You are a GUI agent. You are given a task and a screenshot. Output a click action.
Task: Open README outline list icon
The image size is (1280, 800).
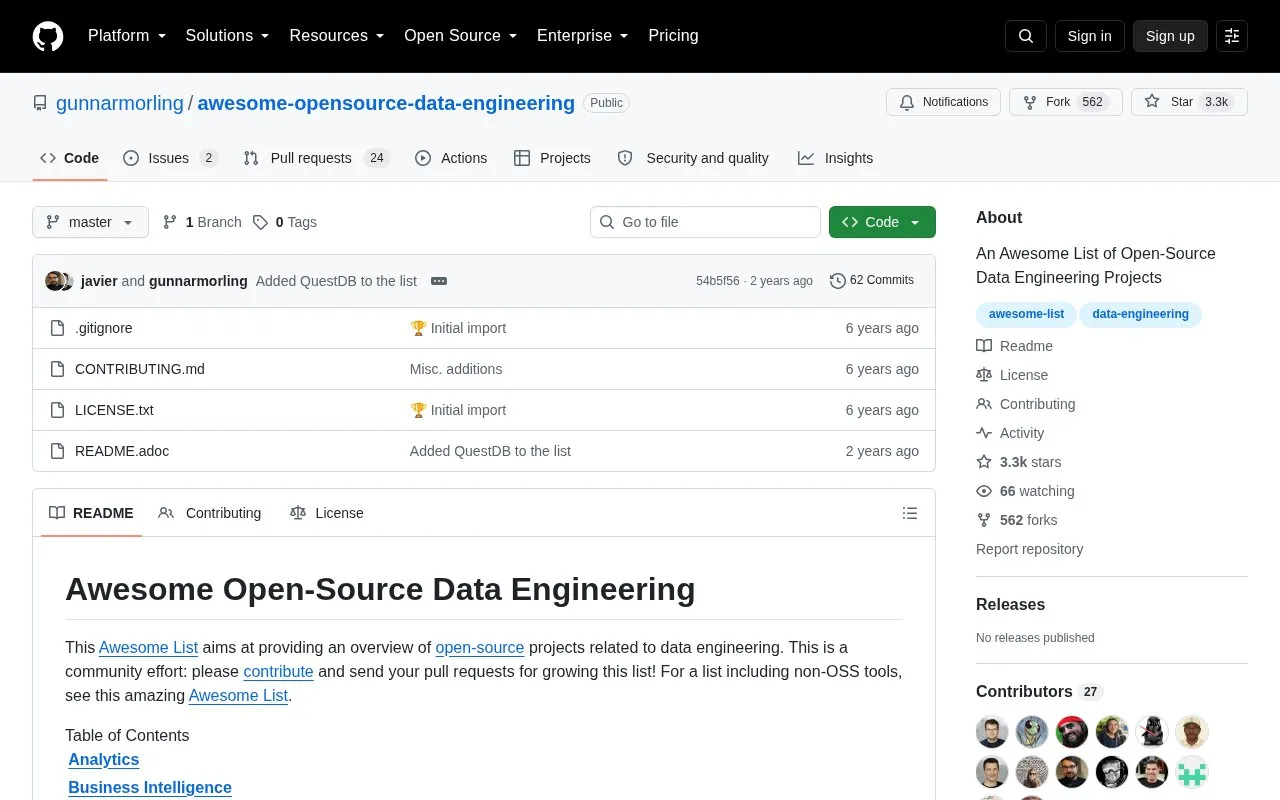coord(910,513)
